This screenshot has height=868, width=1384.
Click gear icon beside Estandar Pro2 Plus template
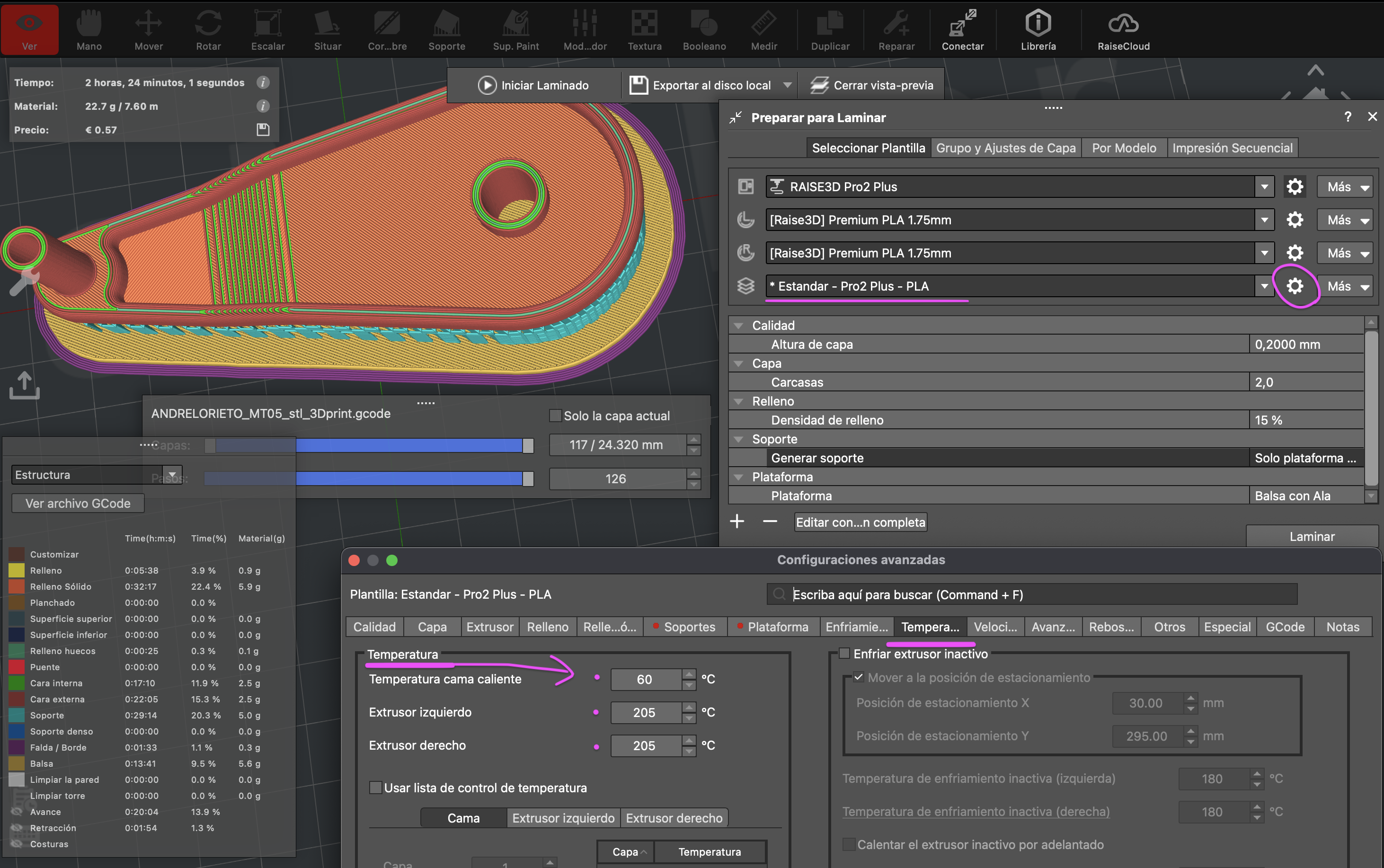1295,286
